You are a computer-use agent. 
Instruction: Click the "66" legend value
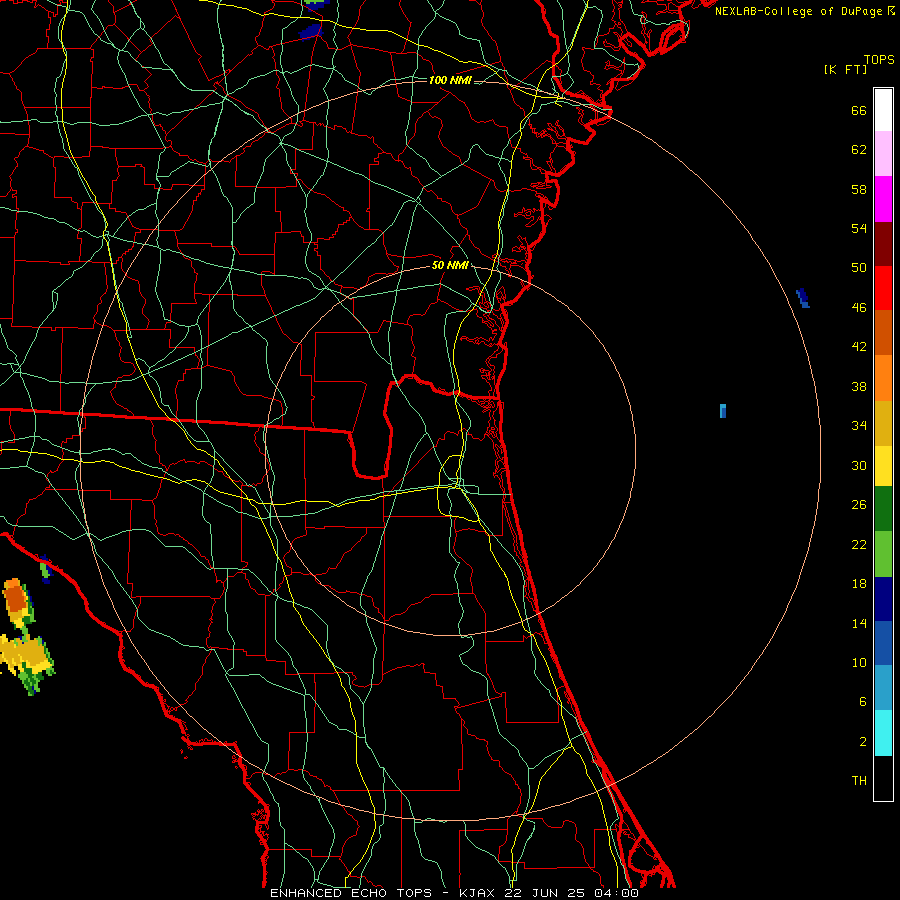[x=859, y=110]
